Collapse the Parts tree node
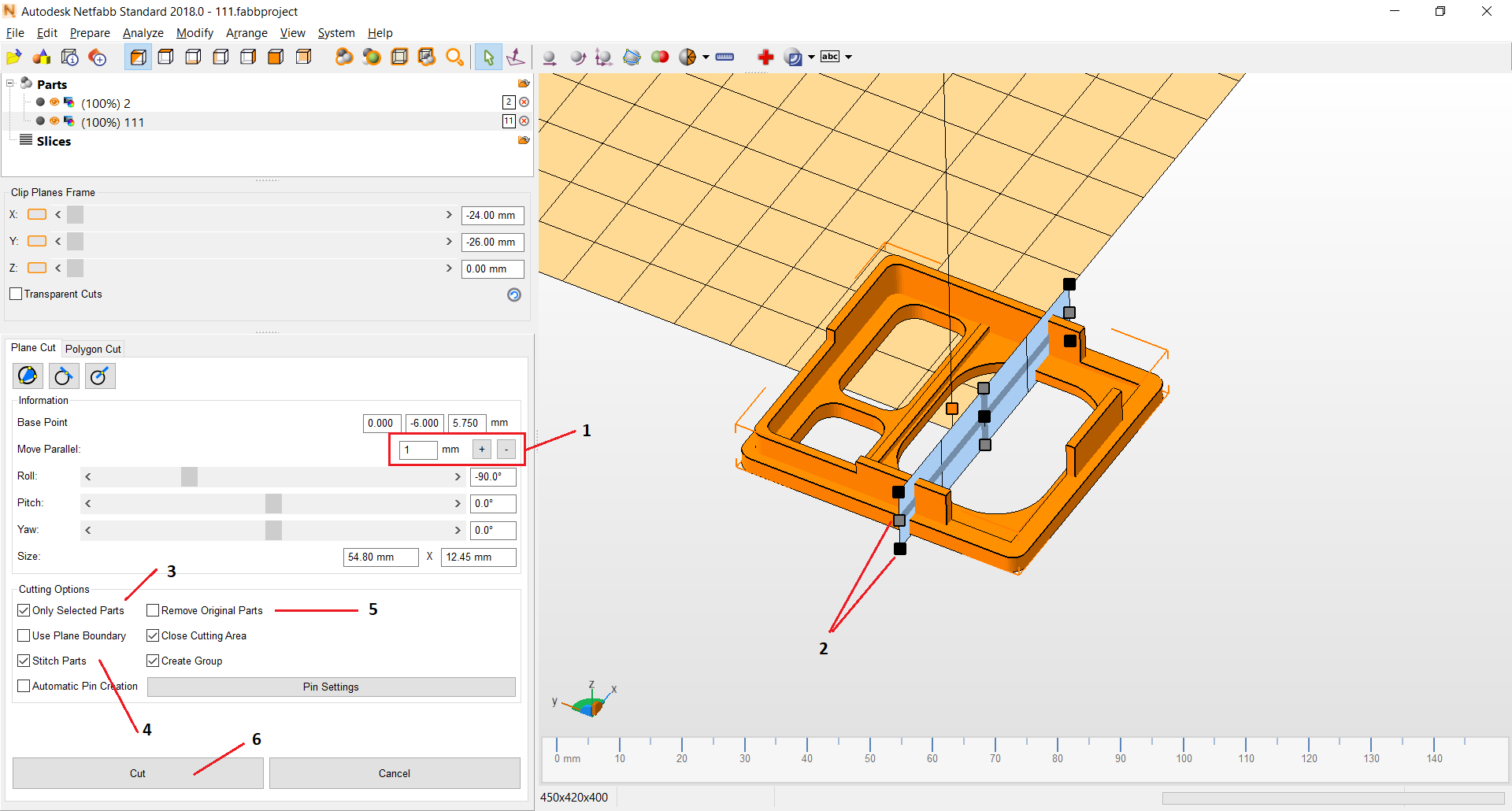 [x=10, y=83]
